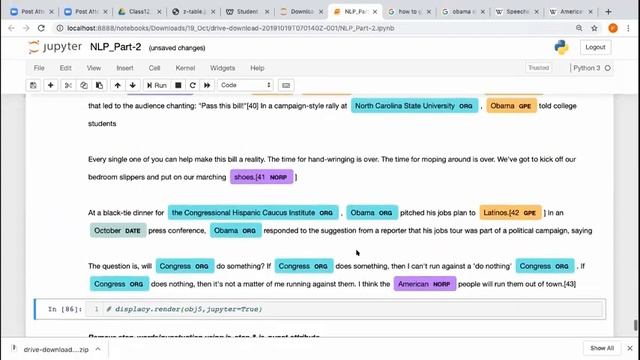This screenshot has height=360, width=640.
Task: Save notebook with the floppy disk icon
Action: tap(33, 85)
